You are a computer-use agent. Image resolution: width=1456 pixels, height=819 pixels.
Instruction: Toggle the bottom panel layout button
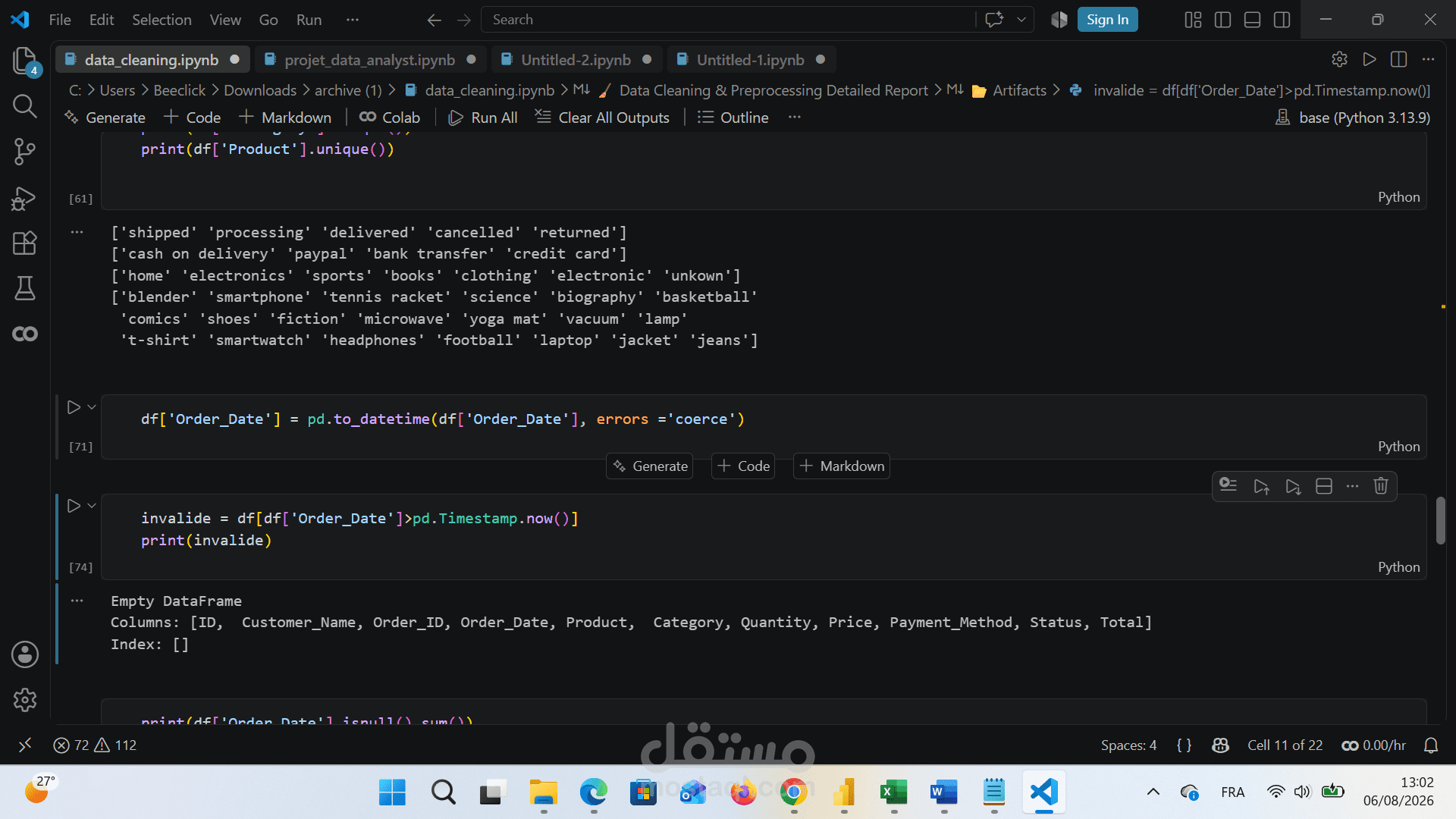(1253, 20)
